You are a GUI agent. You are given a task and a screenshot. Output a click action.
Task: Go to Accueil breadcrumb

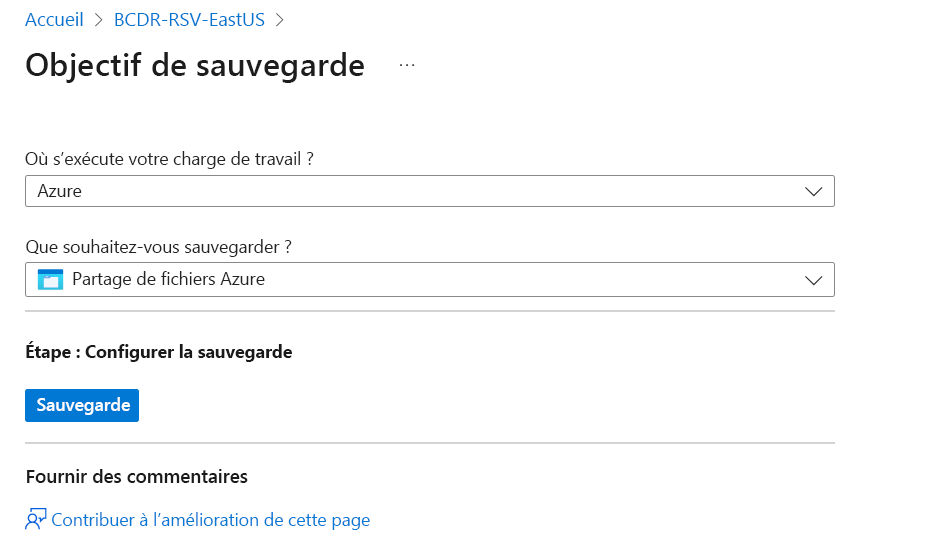click(x=54, y=19)
